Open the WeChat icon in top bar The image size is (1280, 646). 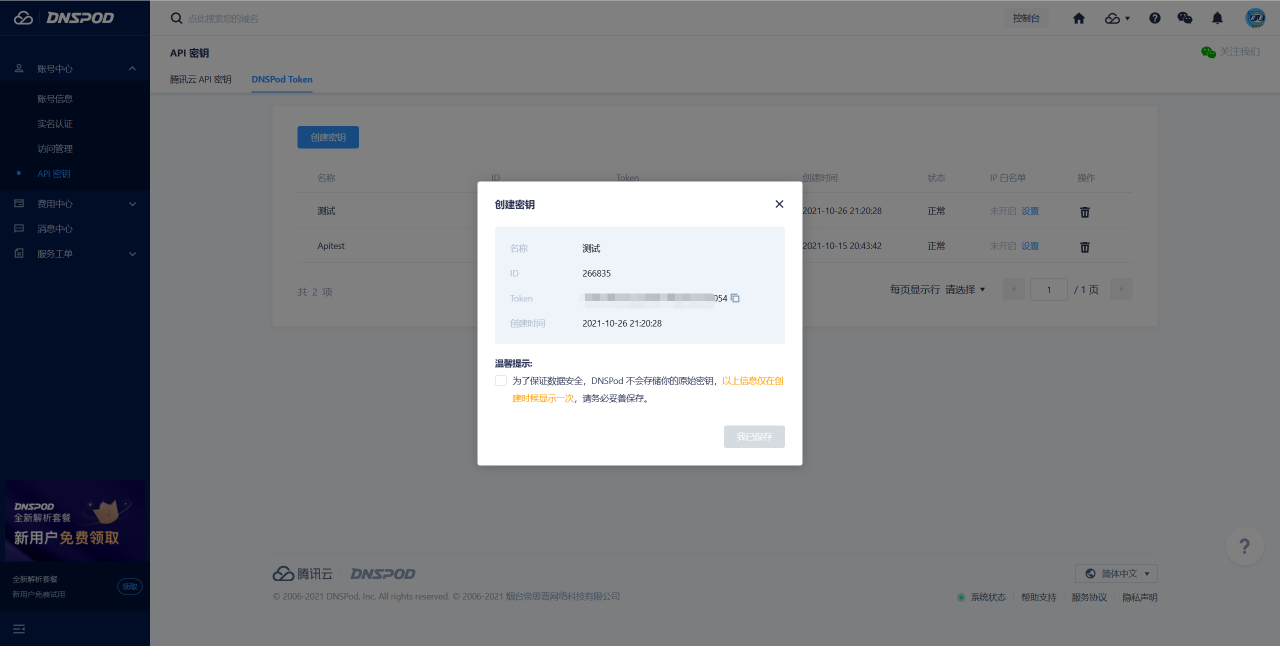point(1185,18)
